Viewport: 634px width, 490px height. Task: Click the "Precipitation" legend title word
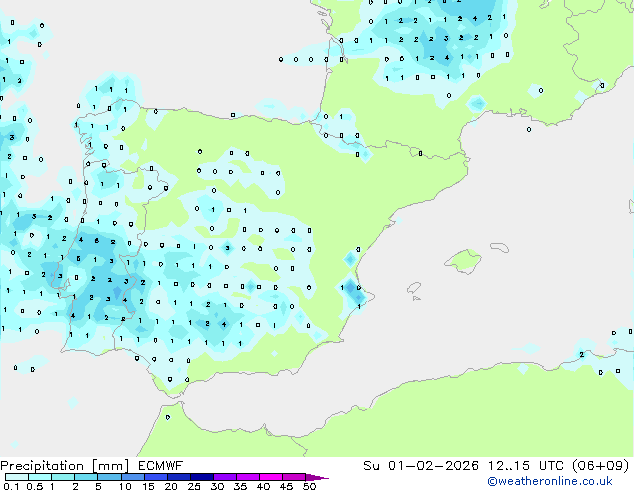(x=42, y=466)
